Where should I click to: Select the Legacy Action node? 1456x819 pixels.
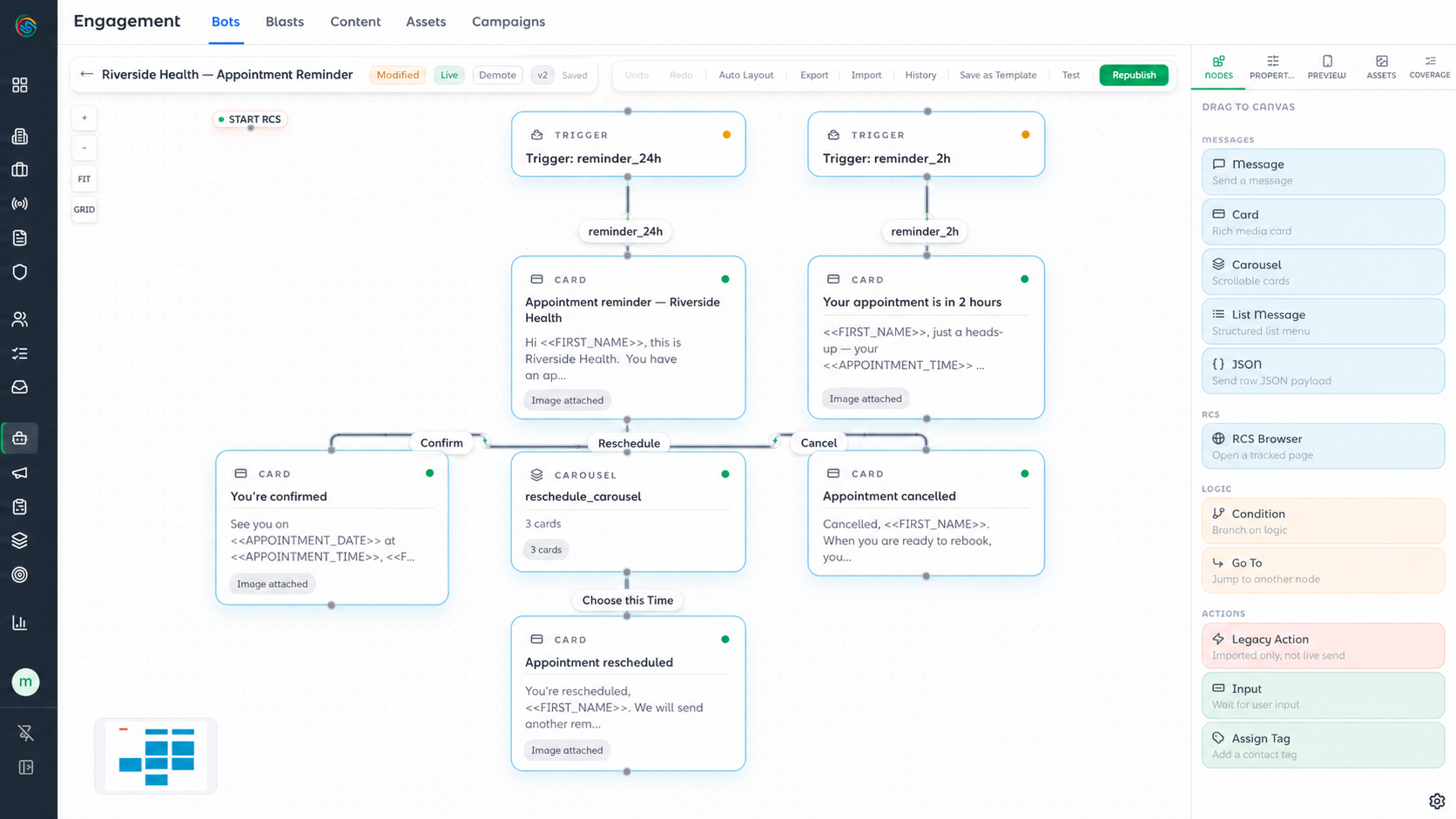[x=1323, y=647]
